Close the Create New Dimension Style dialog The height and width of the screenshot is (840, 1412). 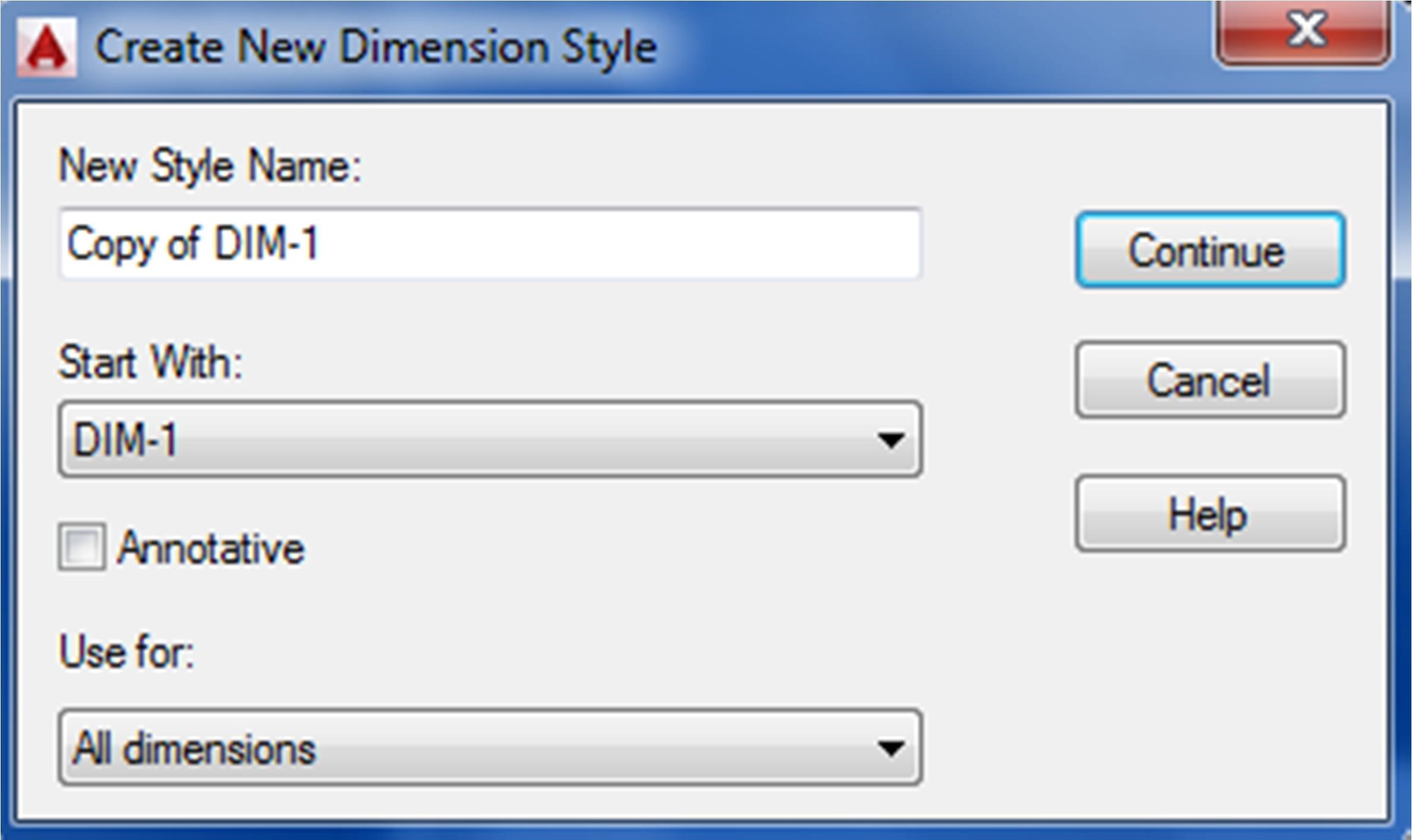1304,31
